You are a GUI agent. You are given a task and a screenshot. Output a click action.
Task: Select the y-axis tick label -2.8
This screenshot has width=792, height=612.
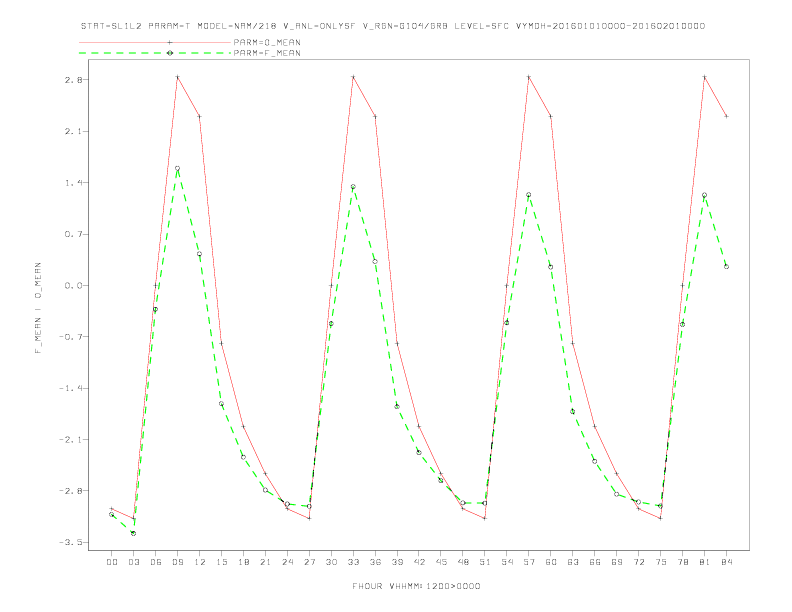click(70, 491)
